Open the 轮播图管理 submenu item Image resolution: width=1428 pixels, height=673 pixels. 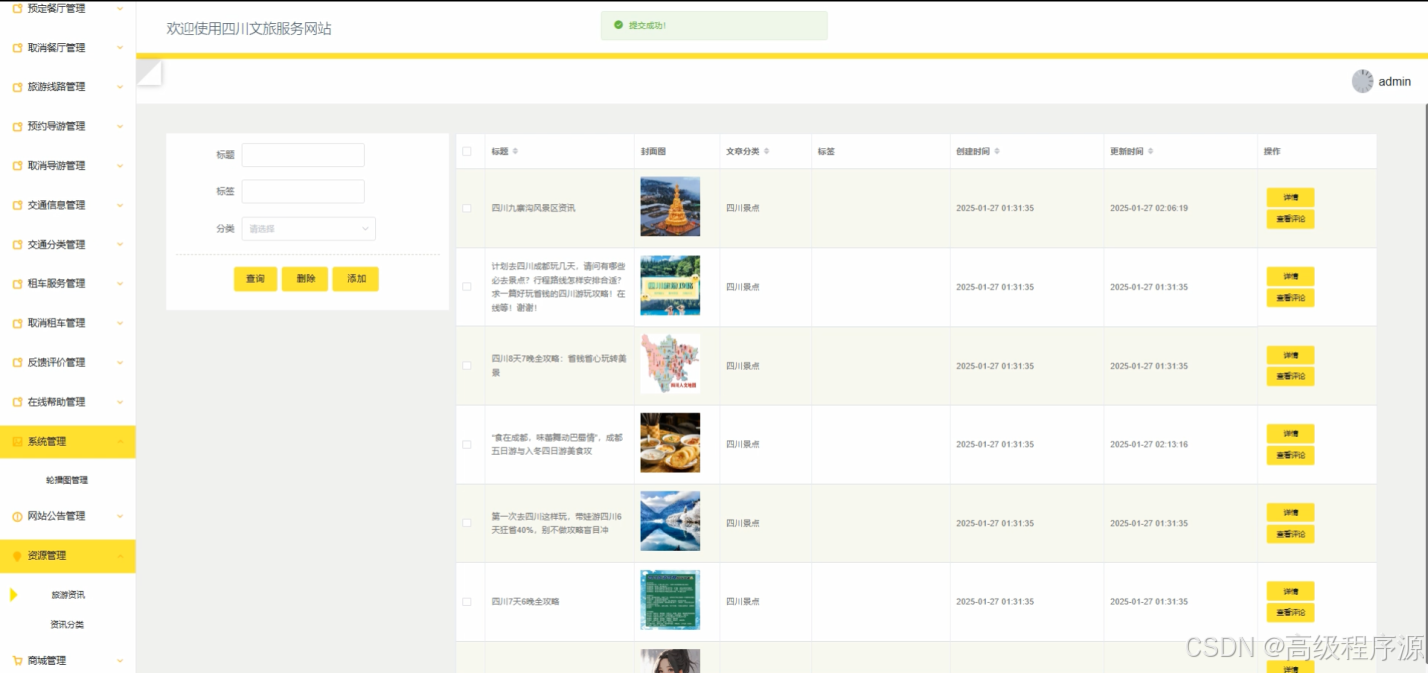[67, 480]
